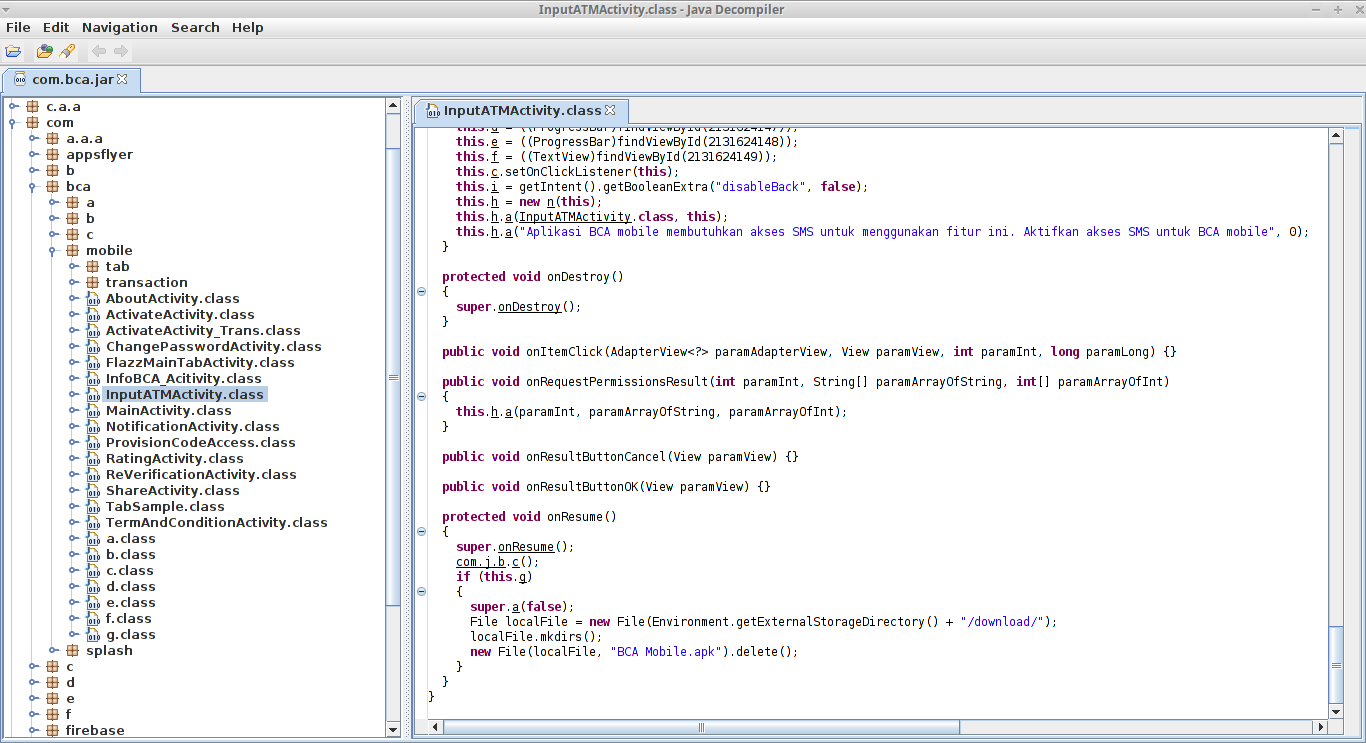The height and width of the screenshot is (743, 1366).
Task: Select FlazzMainTabActivity.class in the tree
Action: pos(200,363)
